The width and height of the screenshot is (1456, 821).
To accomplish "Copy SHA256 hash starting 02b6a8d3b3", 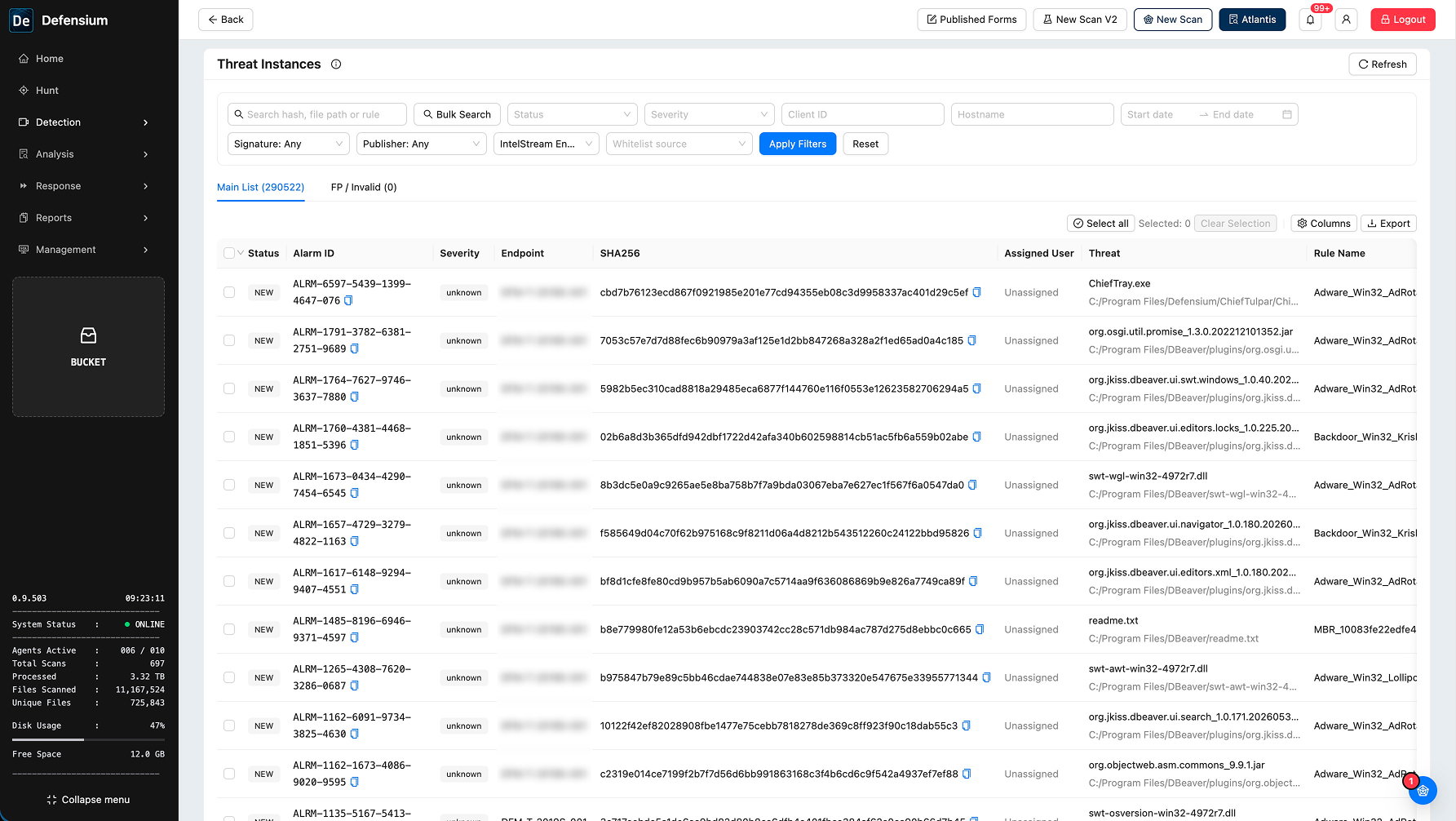I will 977,437.
